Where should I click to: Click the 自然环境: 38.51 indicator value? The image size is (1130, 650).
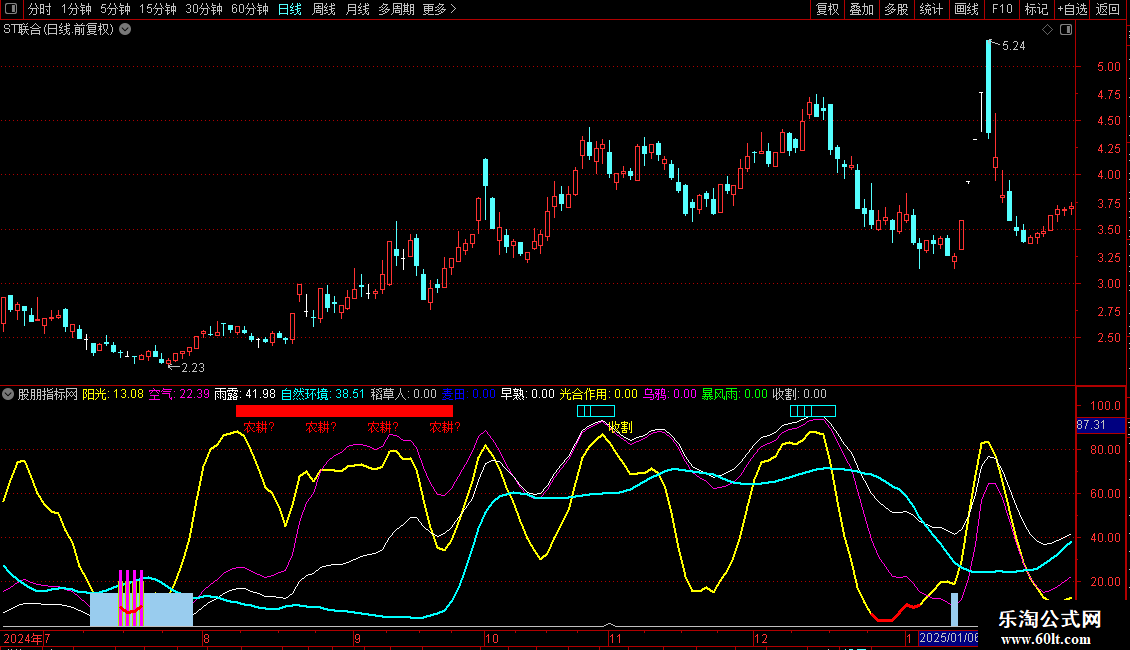coord(323,394)
